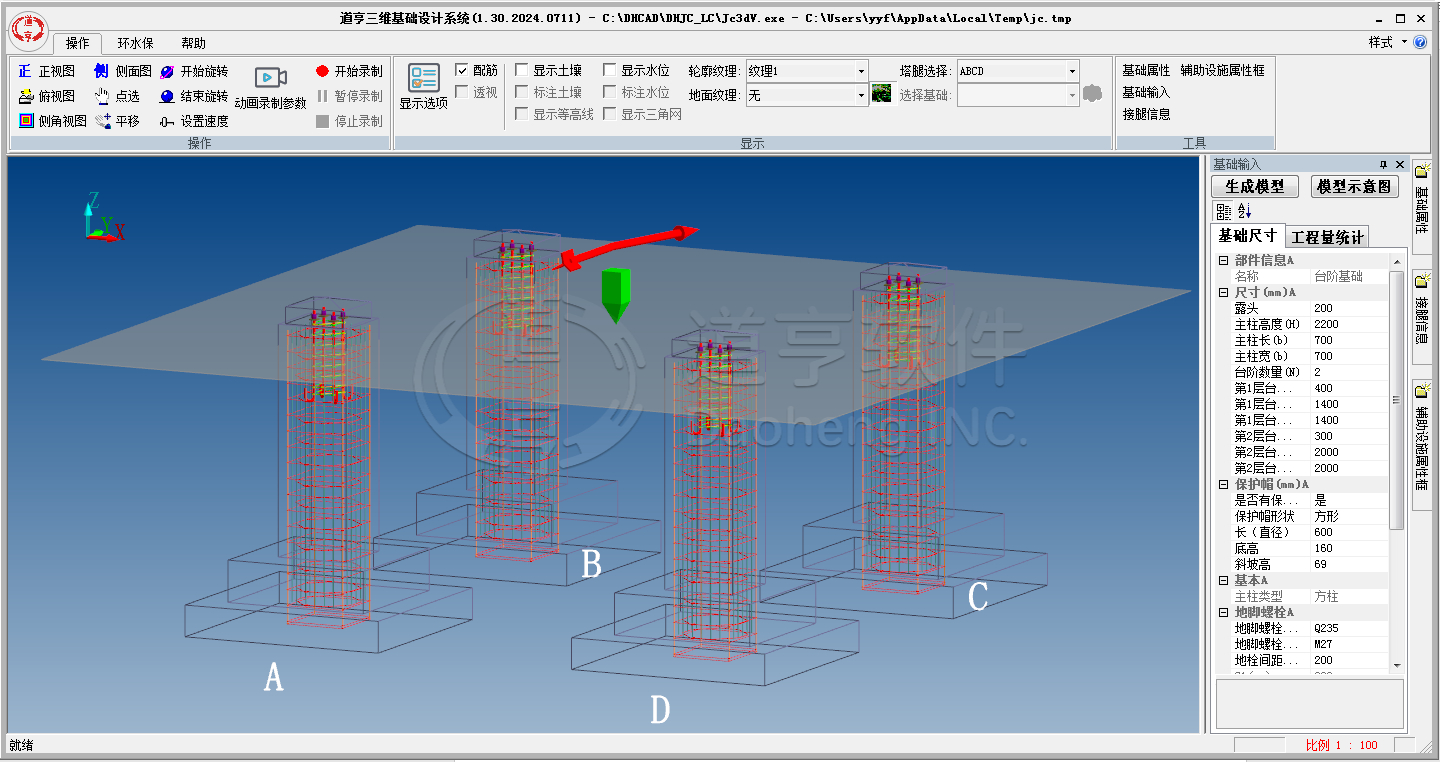Screen dimensions: 1440x762
Task: Select the 保护帽形状 value 方形
Action: coord(1349,516)
